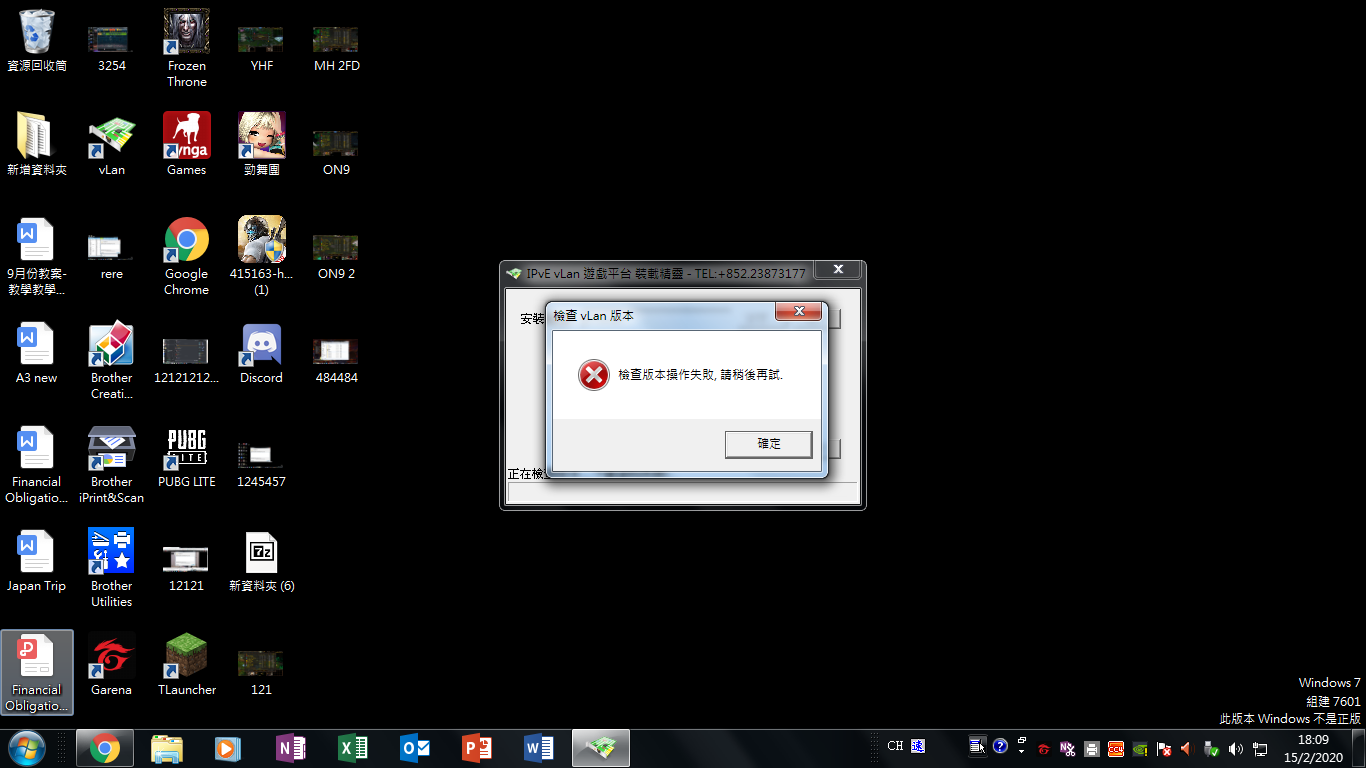Image resolution: width=1366 pixels, height=768 pixels.
Task: Click the network connection tray icon
Action: pyautogui.click(x=1260, y=749)
